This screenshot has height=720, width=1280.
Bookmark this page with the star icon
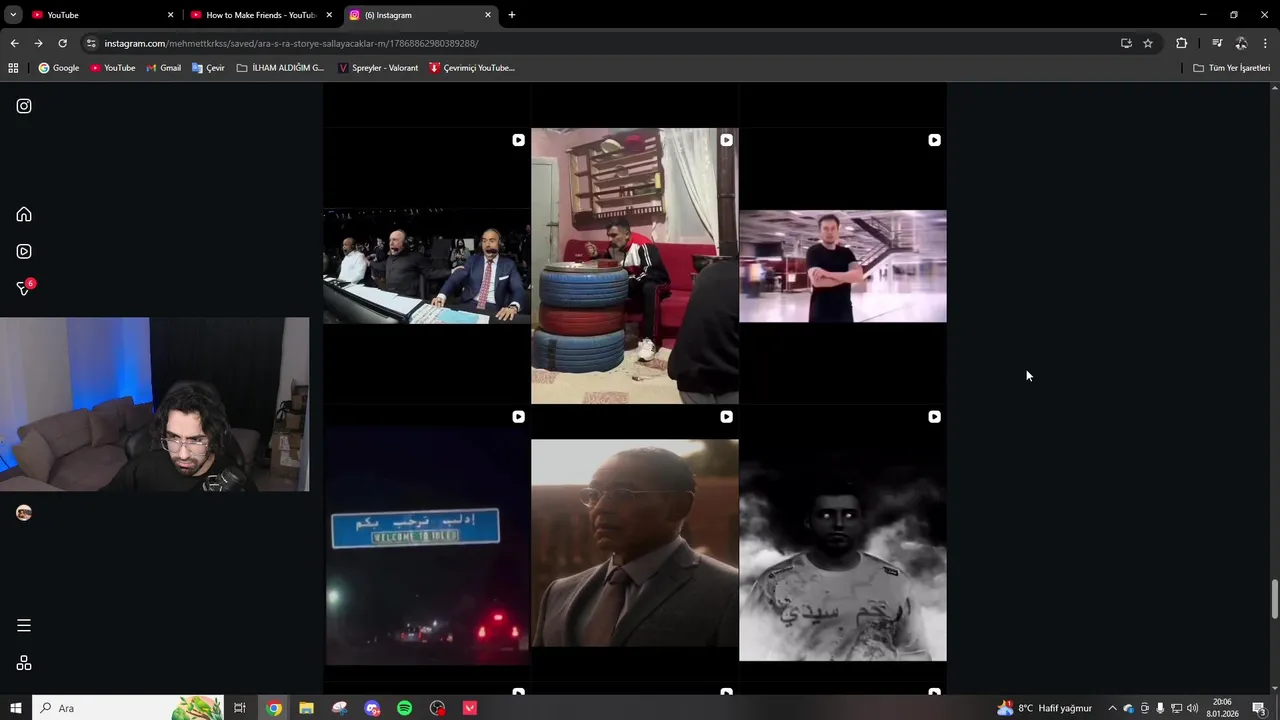point(1148,43)
